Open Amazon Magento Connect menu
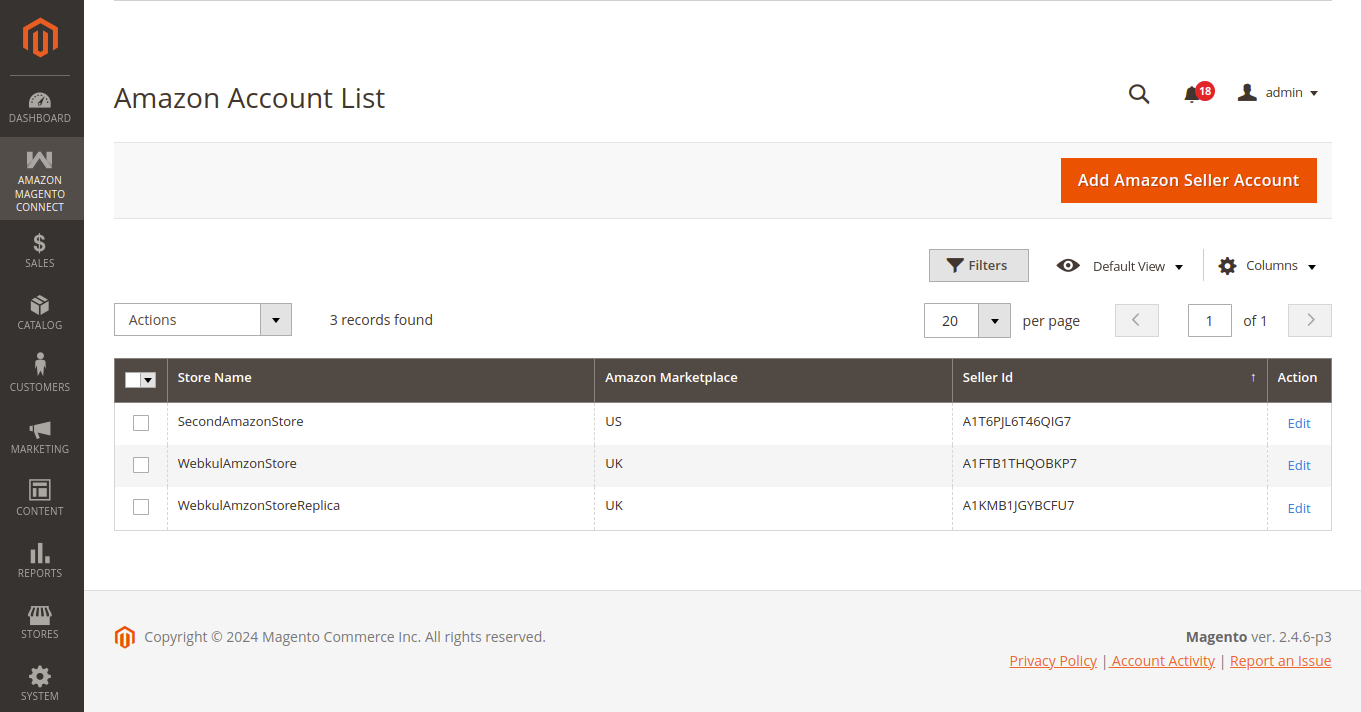Viewport: 1361px width, 712px height. [x=41, y=180]
